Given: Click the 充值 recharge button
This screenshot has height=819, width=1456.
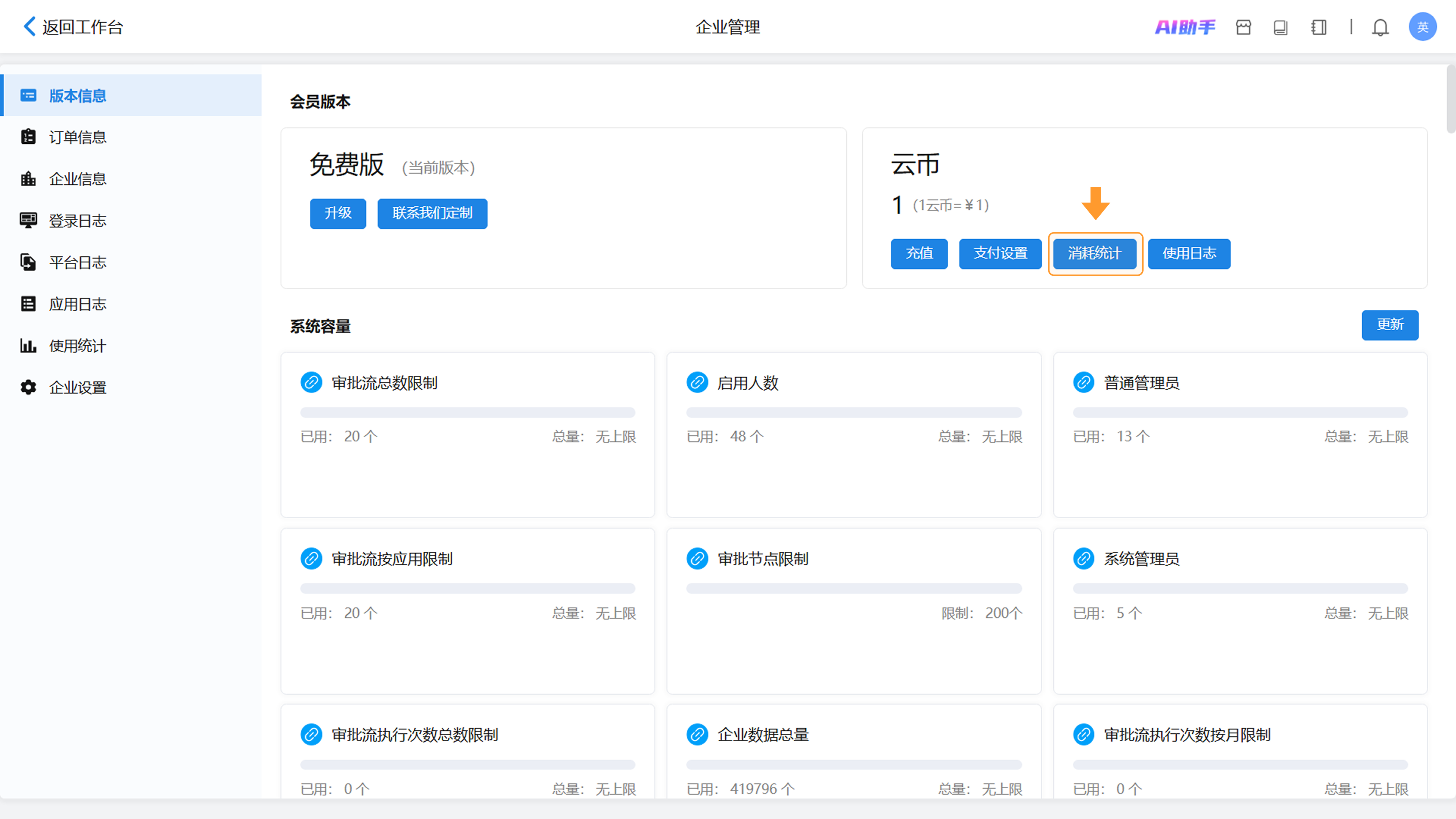Looking at the screenshot, I should tap(919, 253).
